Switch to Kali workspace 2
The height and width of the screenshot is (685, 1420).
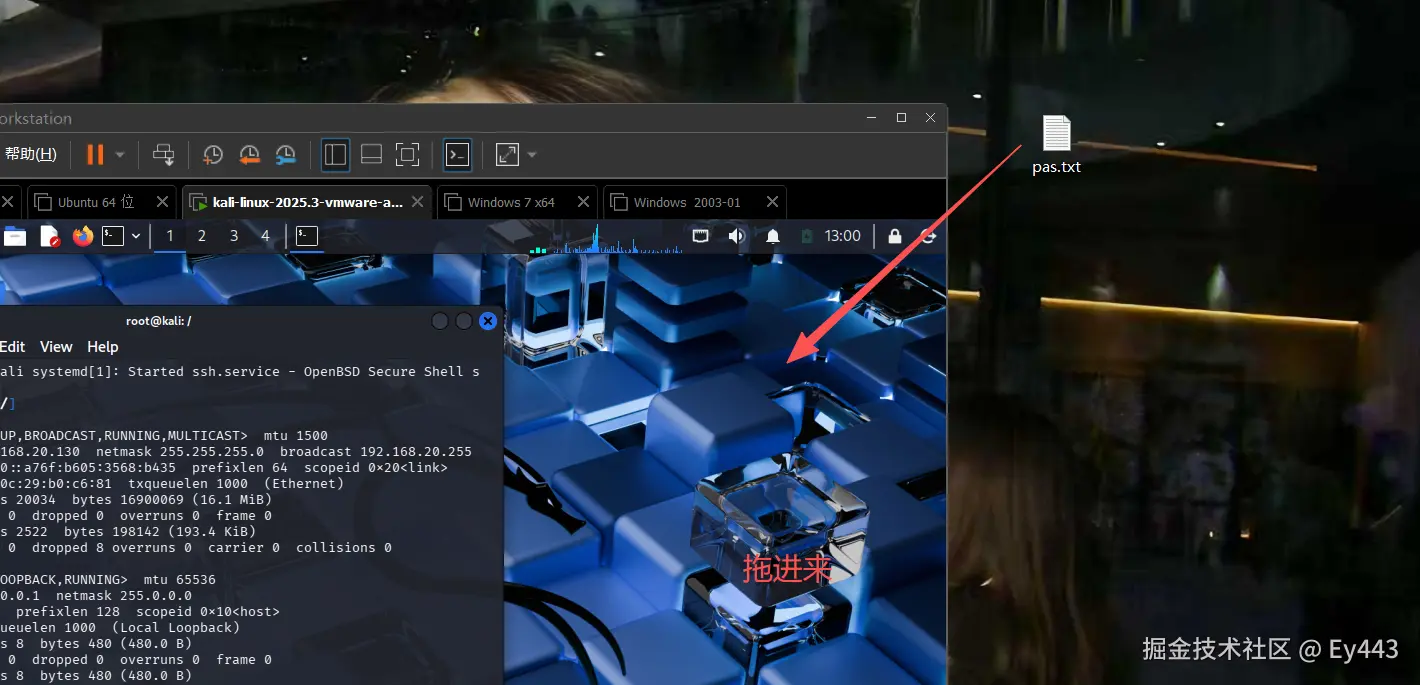click(202, 236)
